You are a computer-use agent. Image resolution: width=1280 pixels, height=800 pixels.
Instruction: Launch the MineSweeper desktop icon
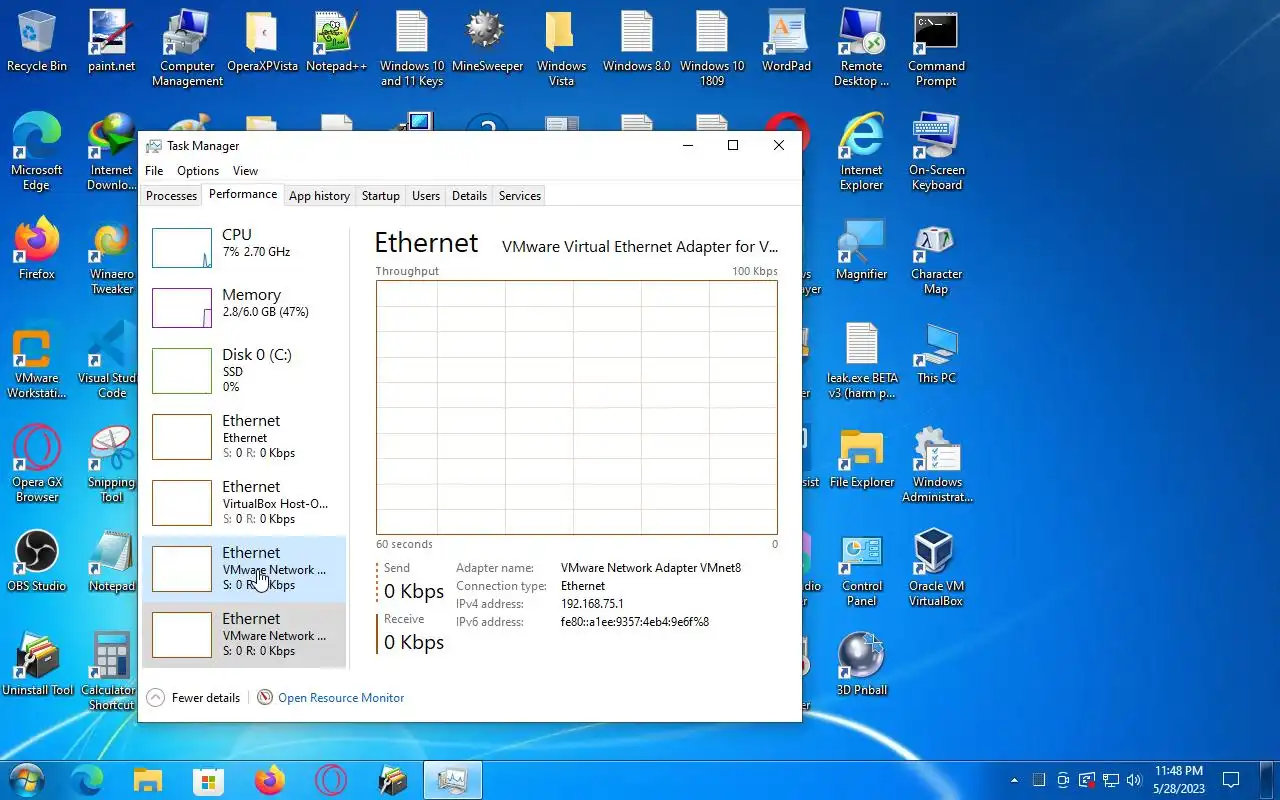tap(487, 42)
